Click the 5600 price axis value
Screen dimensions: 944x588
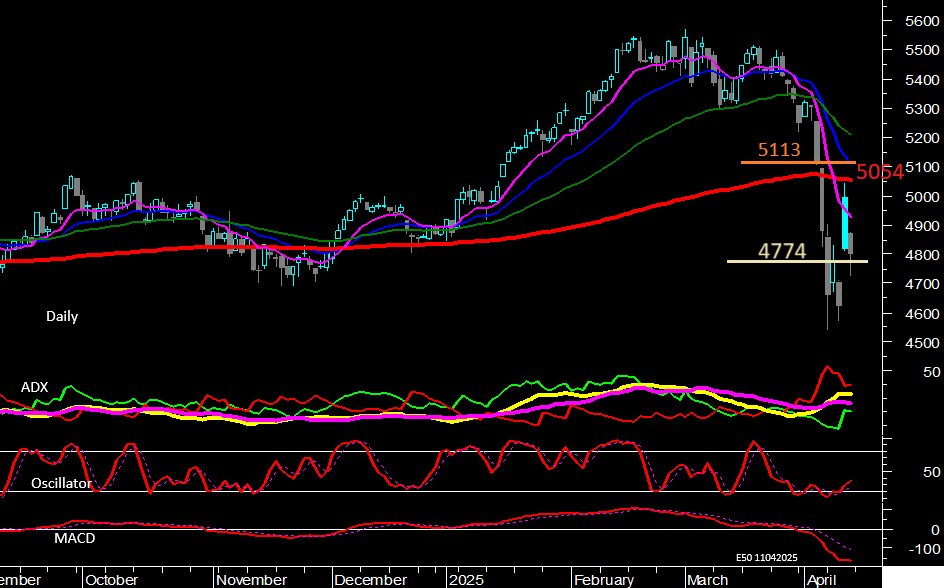(922, 21)
